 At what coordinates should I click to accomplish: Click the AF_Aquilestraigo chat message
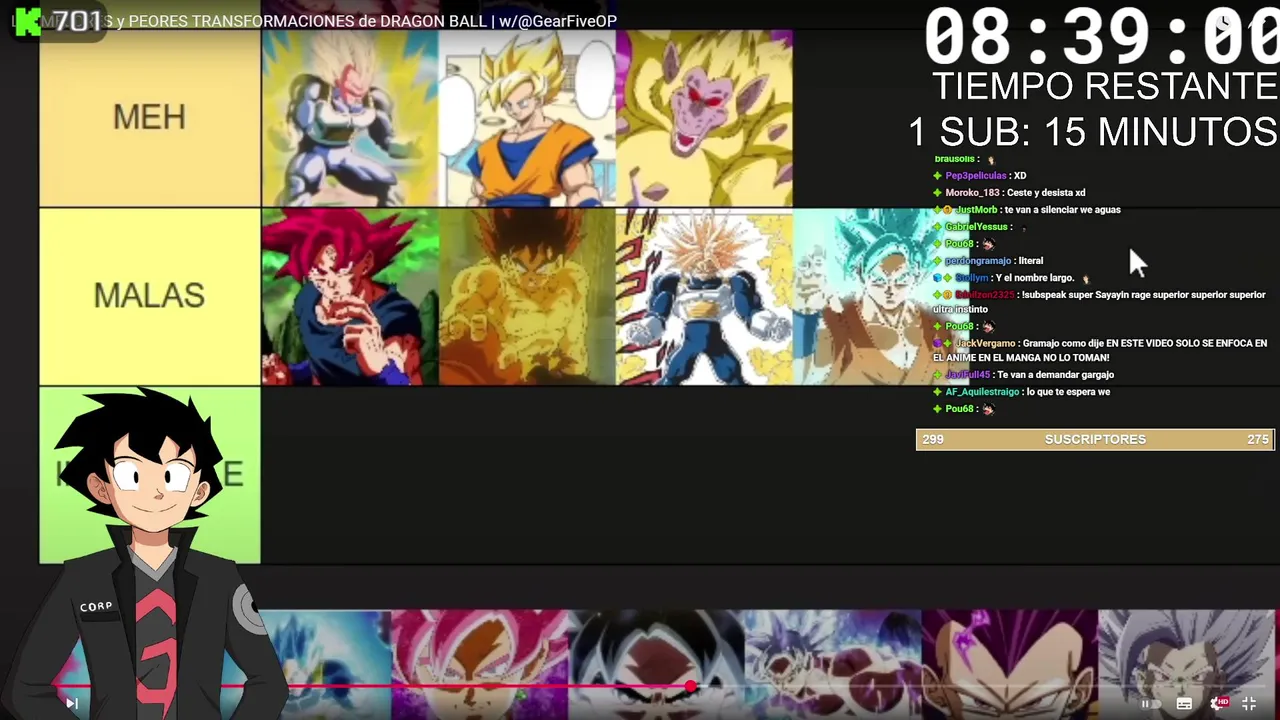point(1021,392)
